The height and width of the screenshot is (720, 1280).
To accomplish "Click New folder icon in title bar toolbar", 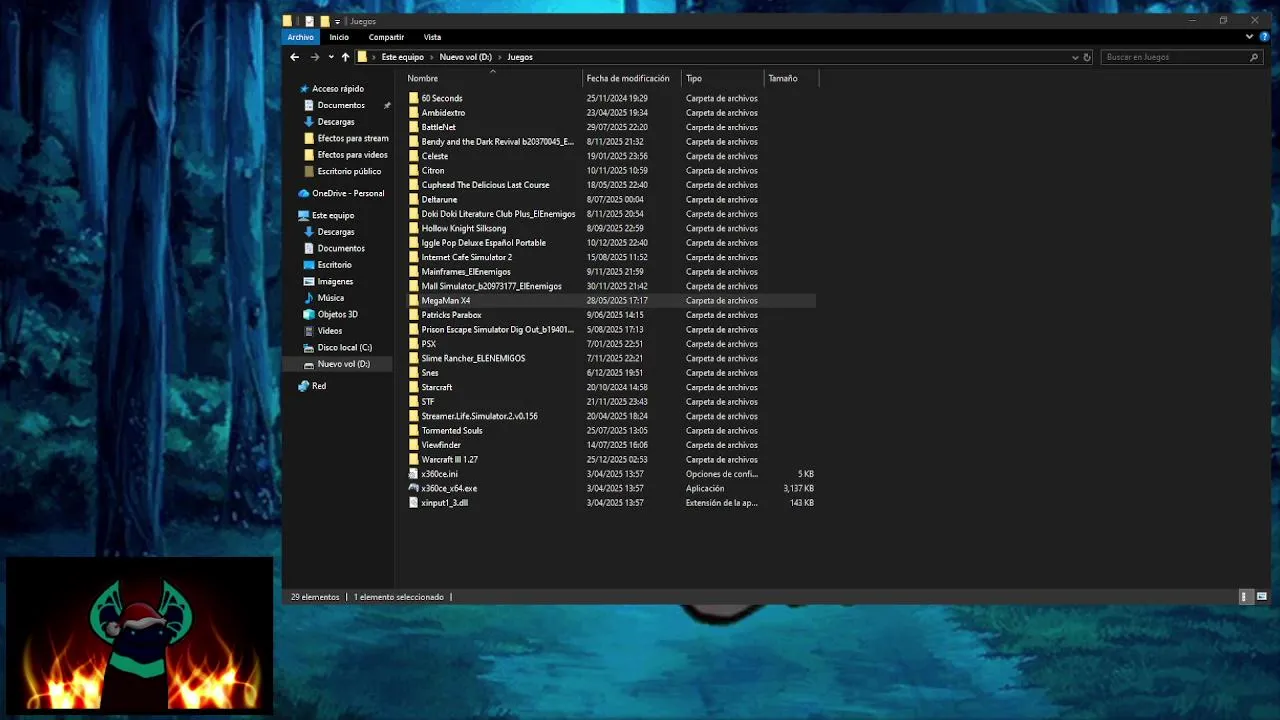I will click(x=324, y=21).
